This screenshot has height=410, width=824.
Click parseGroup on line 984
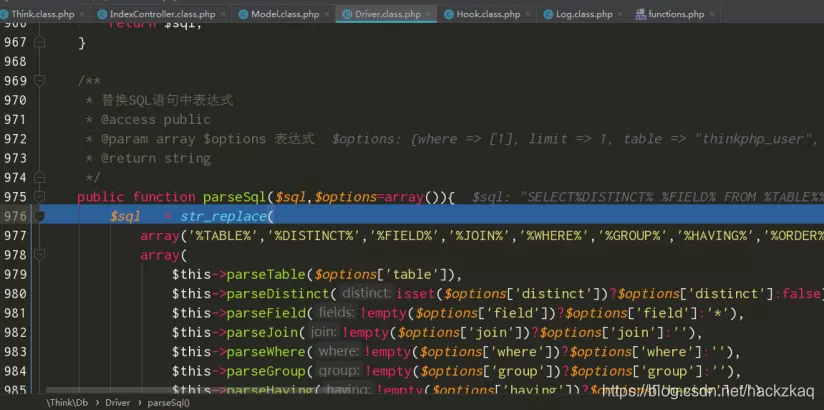coord(266,372)
